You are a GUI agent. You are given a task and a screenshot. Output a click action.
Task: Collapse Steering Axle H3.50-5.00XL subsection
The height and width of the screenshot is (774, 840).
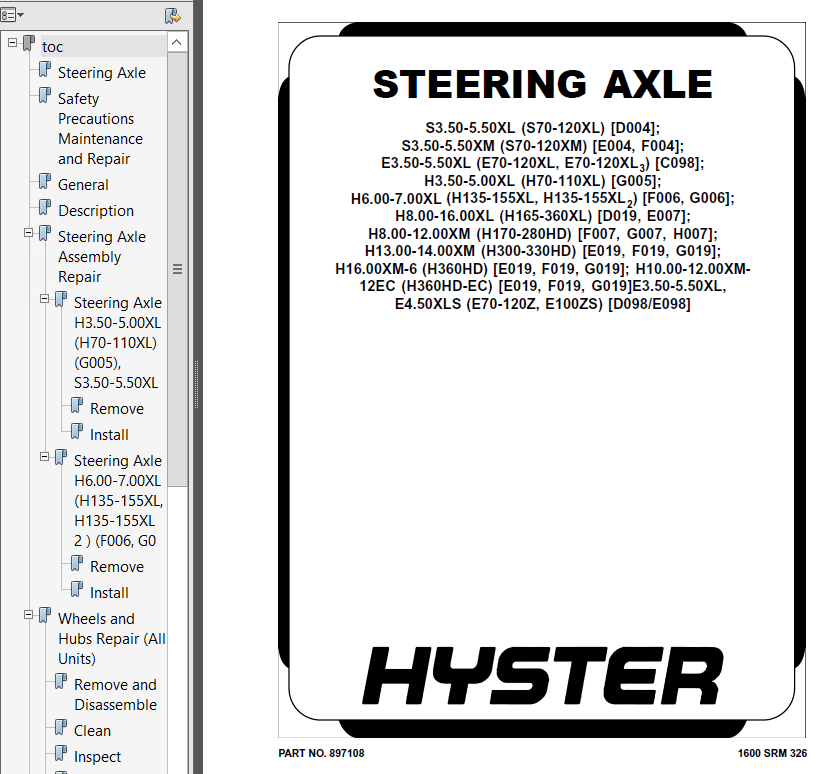tap(44, 299)
